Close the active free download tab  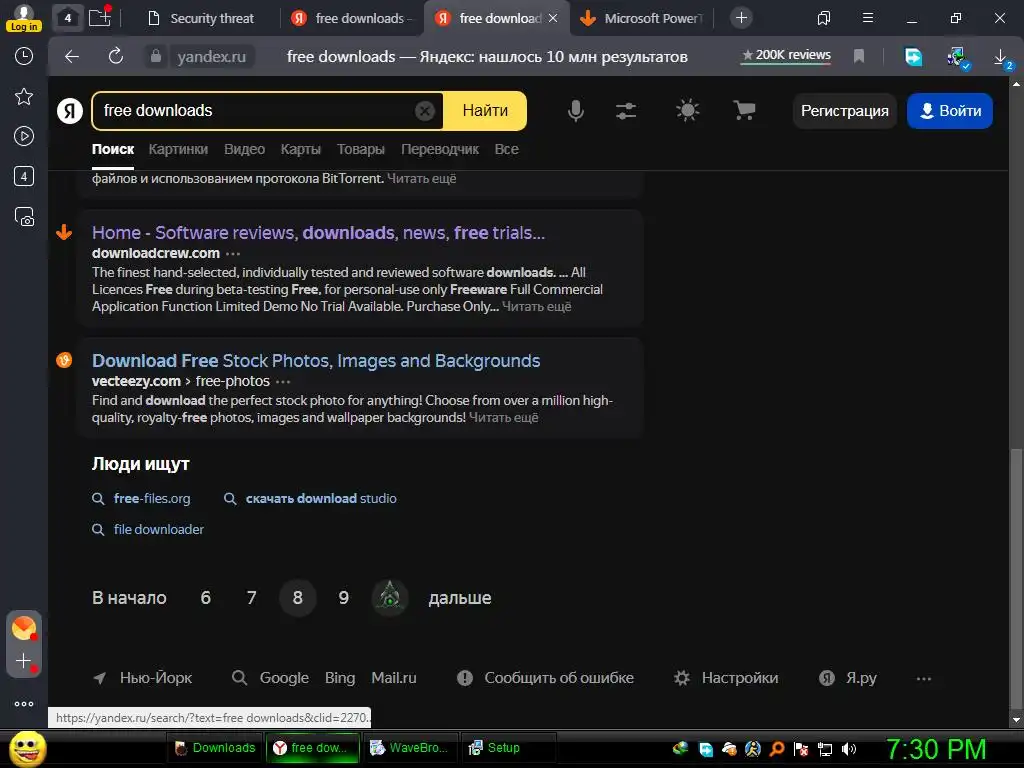553,18
